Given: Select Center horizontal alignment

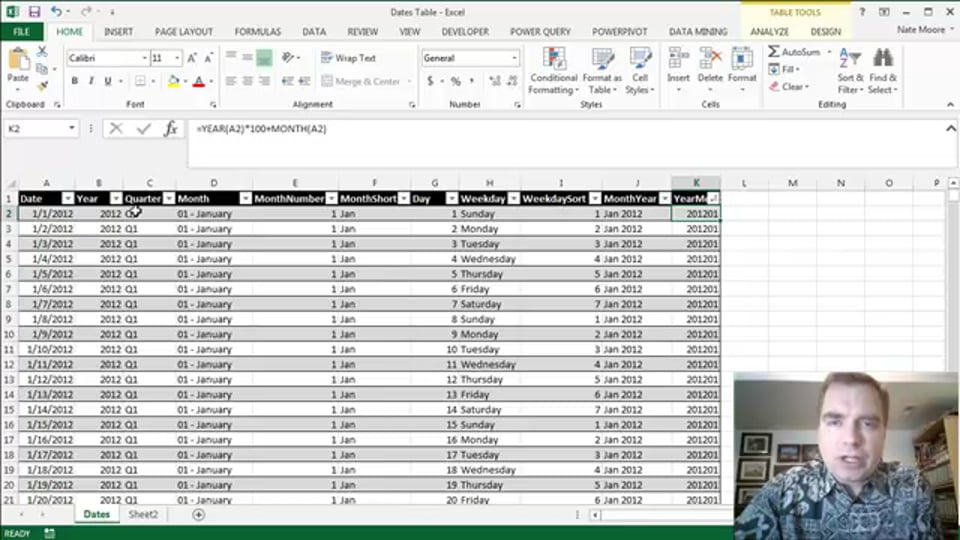Looking at the screenshot, I should pyautogui.click(x=247, y=81).
